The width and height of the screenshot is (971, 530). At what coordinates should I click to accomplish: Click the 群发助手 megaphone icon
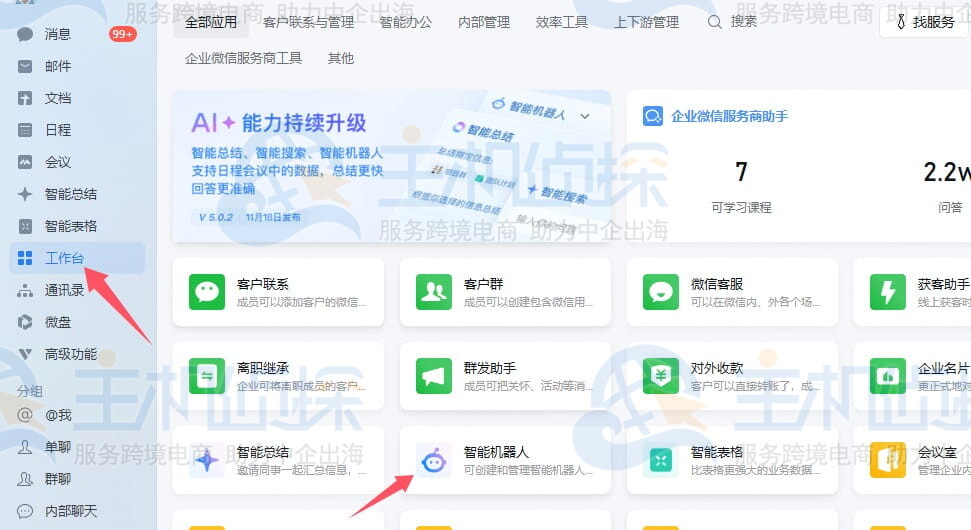[433, 376]
